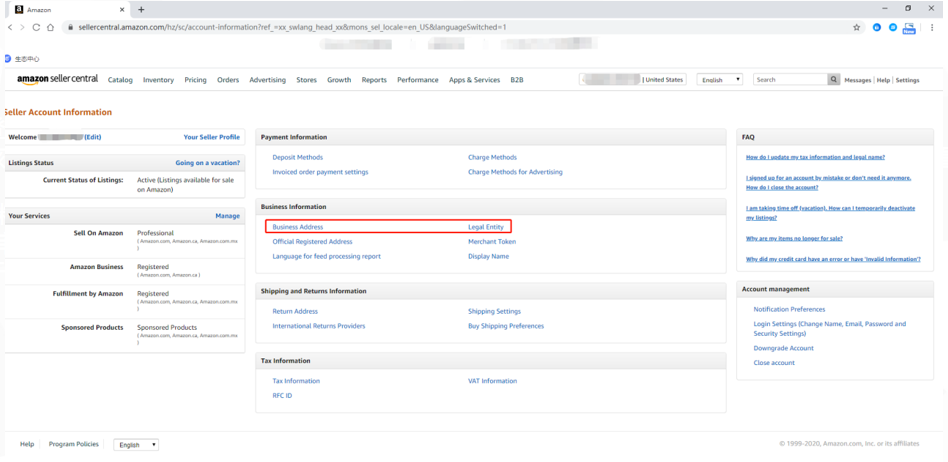Open Buy Shipping Preferences

pyautogui.click(x=506, y=326)
